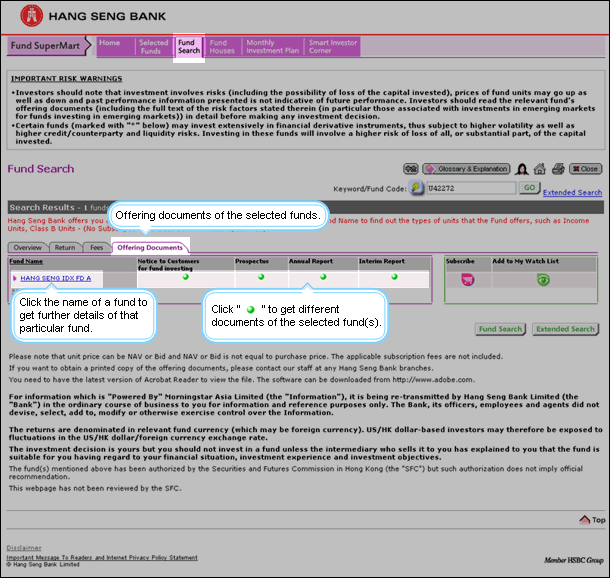Click the Fund Search page heading

coord(41,169)
